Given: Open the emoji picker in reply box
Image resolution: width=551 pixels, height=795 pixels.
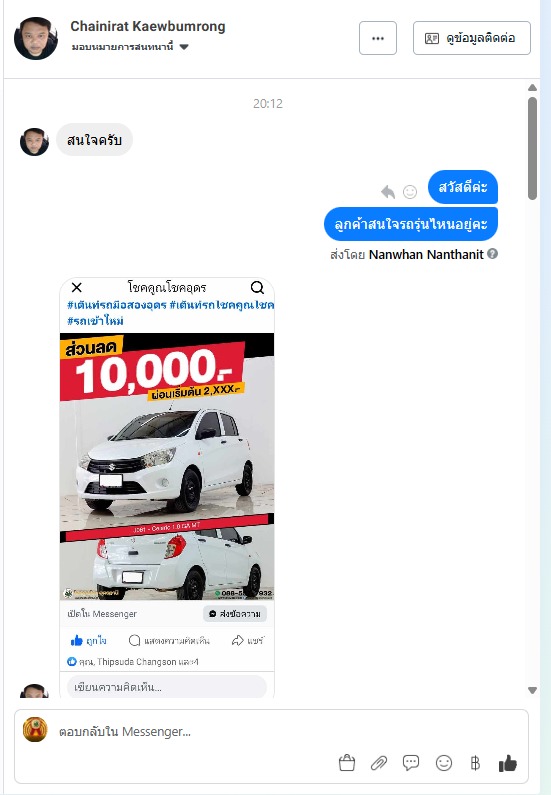Looking at the screenshot, I should (x=444, y=763).
